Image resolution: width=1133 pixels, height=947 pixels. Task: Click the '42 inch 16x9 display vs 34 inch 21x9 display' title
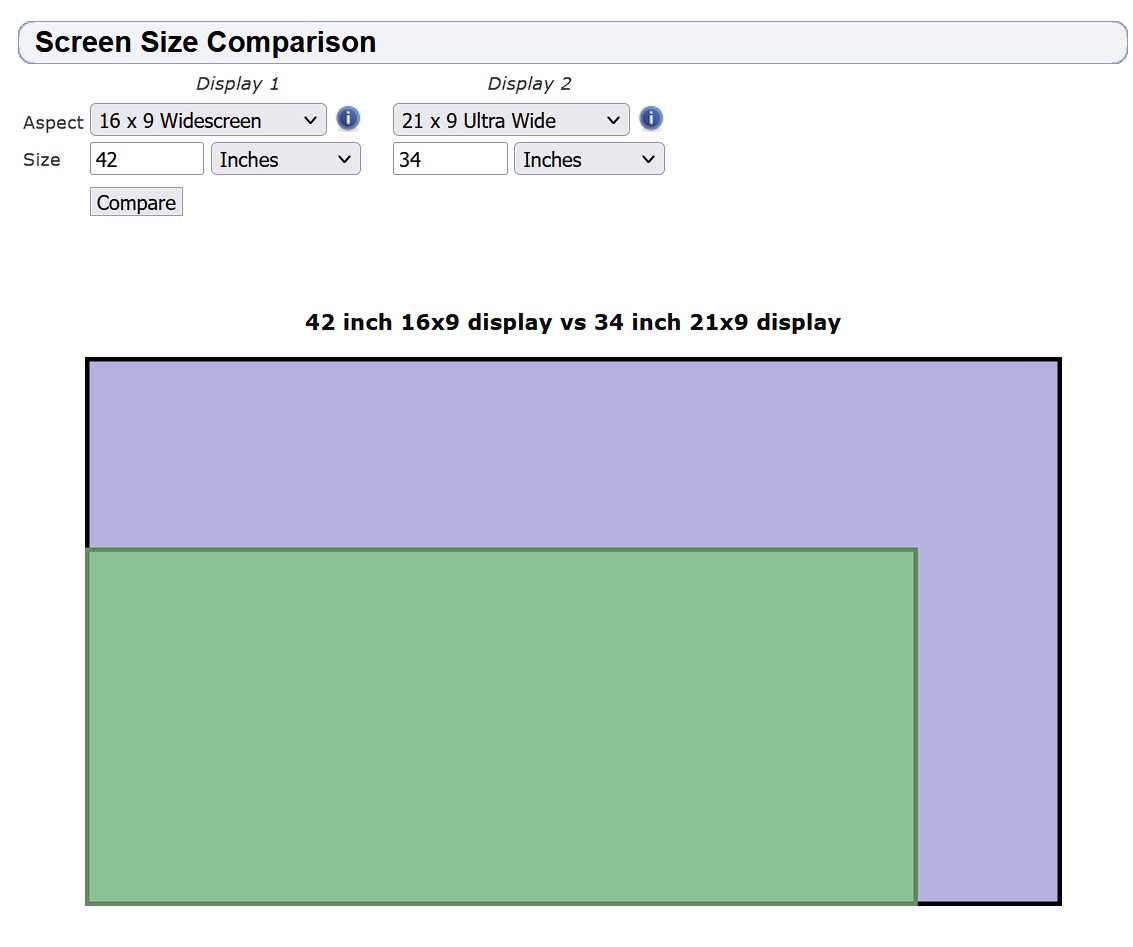coord(573,322)
